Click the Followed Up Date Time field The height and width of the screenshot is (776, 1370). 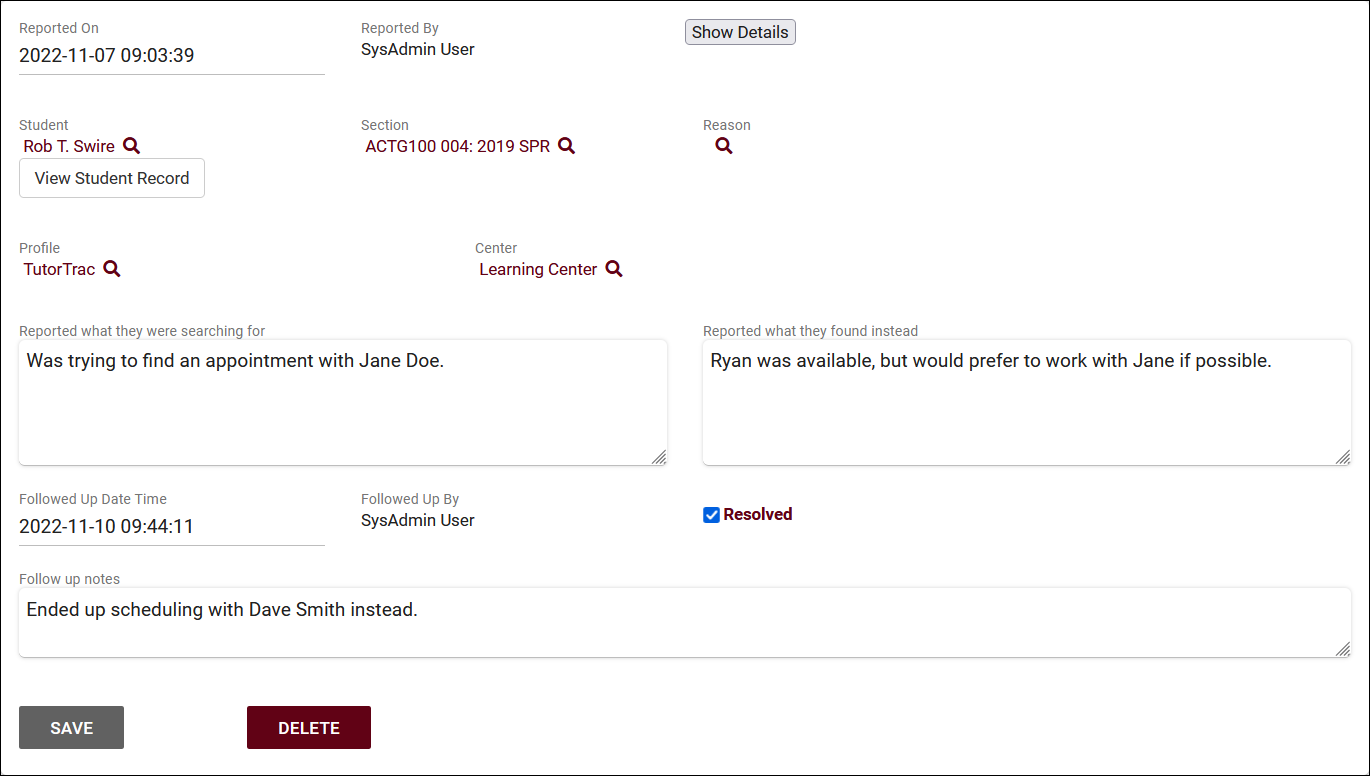click(x=171, y=527)
